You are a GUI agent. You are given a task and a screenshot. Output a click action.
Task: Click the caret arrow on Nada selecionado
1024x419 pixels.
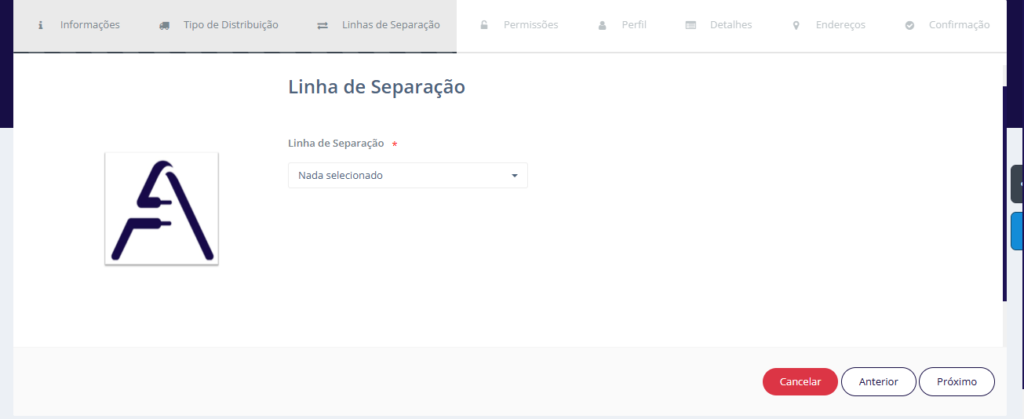tap(514, 176)
